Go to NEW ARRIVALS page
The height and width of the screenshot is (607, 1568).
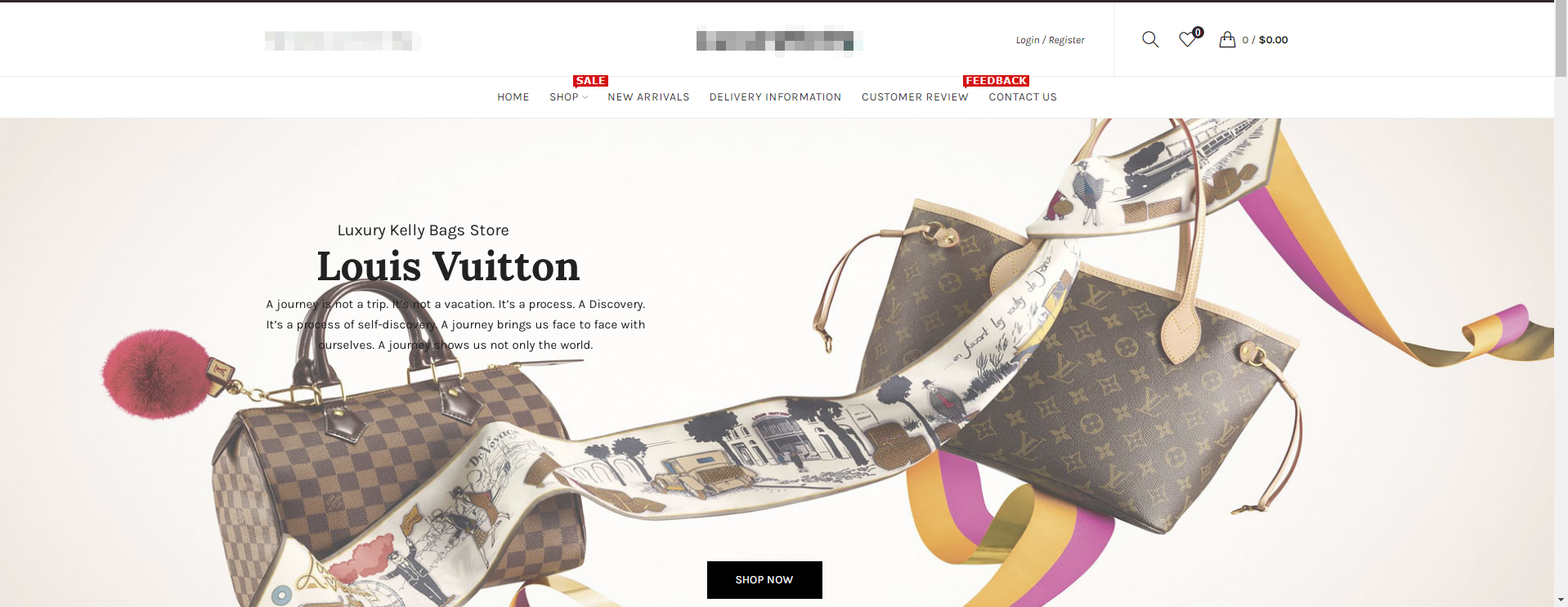pos(648,97)
